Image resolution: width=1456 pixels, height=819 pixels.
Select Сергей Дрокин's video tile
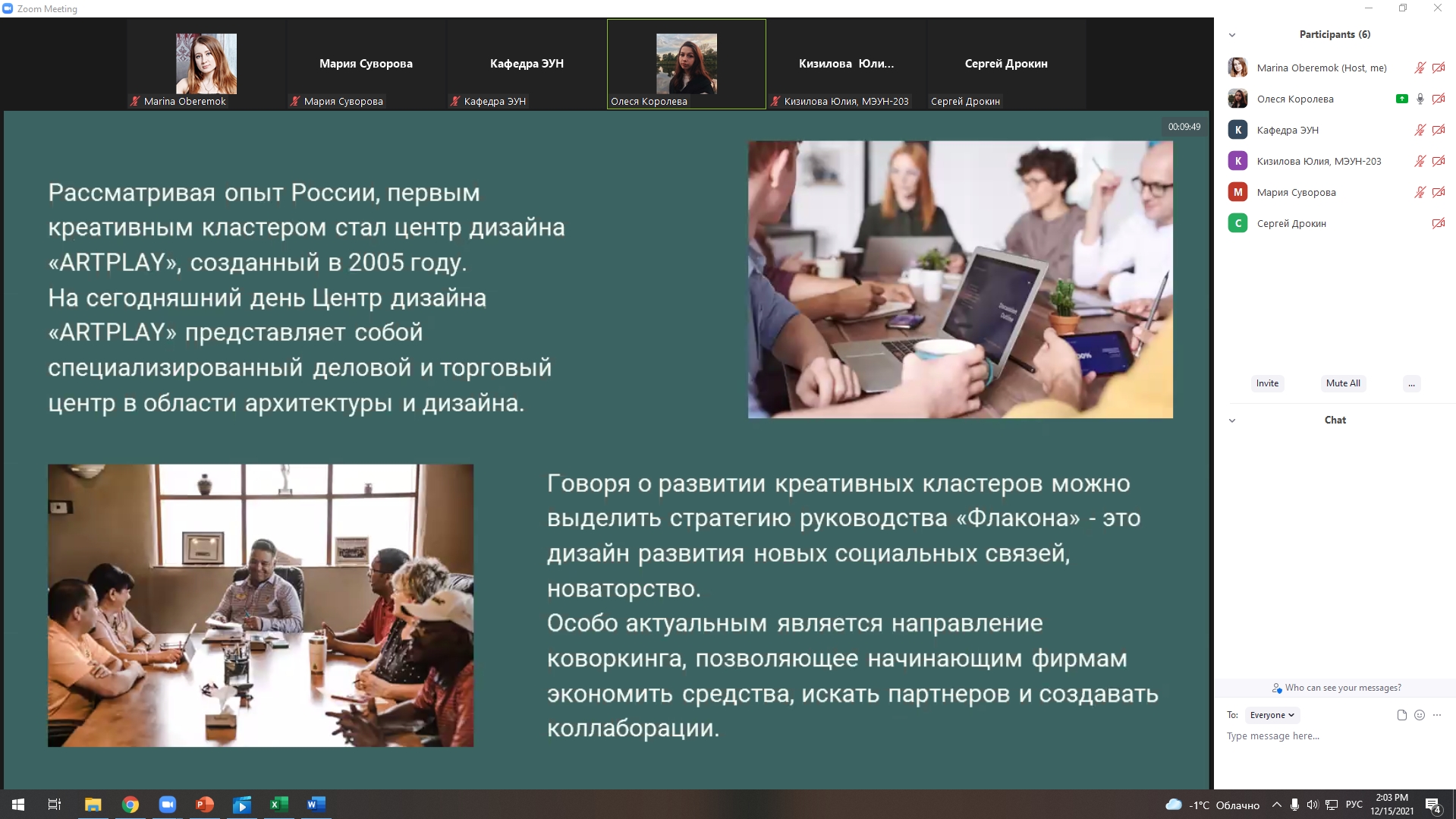click(1007, 65)
